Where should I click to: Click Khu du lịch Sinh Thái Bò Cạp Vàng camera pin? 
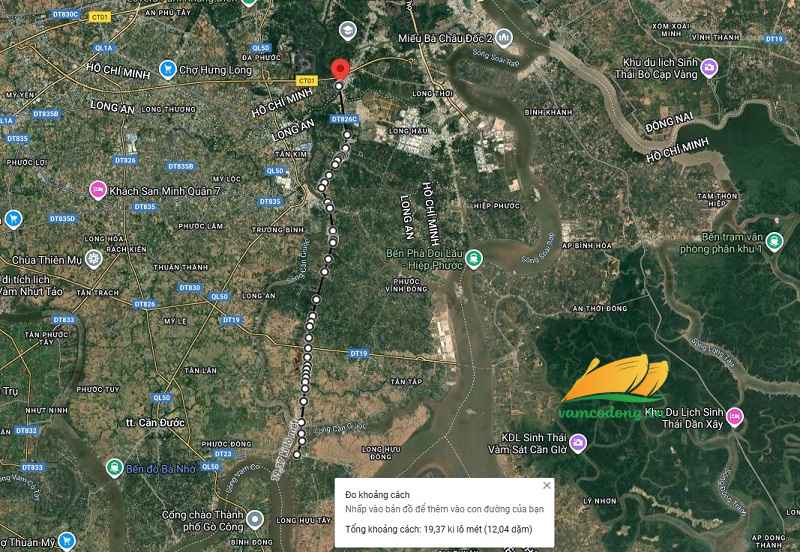pyautogui.click(x=709, y=68)
